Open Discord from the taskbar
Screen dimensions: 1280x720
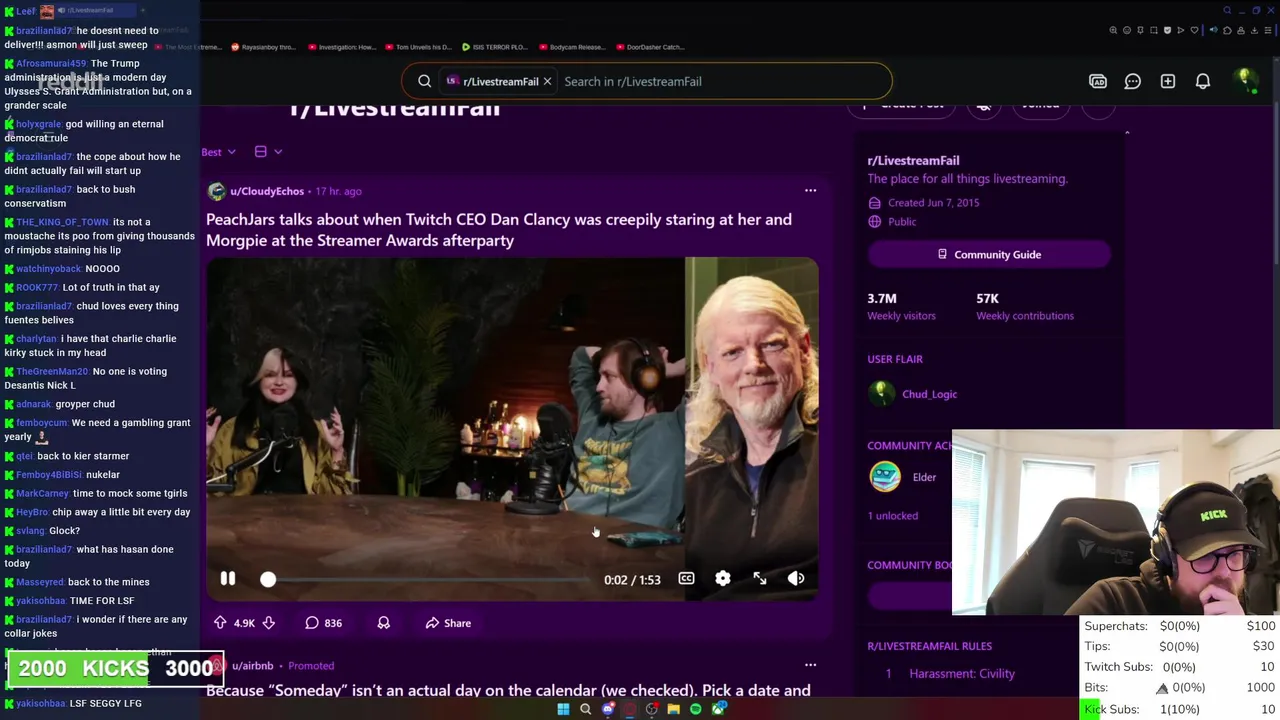point(608,709)
